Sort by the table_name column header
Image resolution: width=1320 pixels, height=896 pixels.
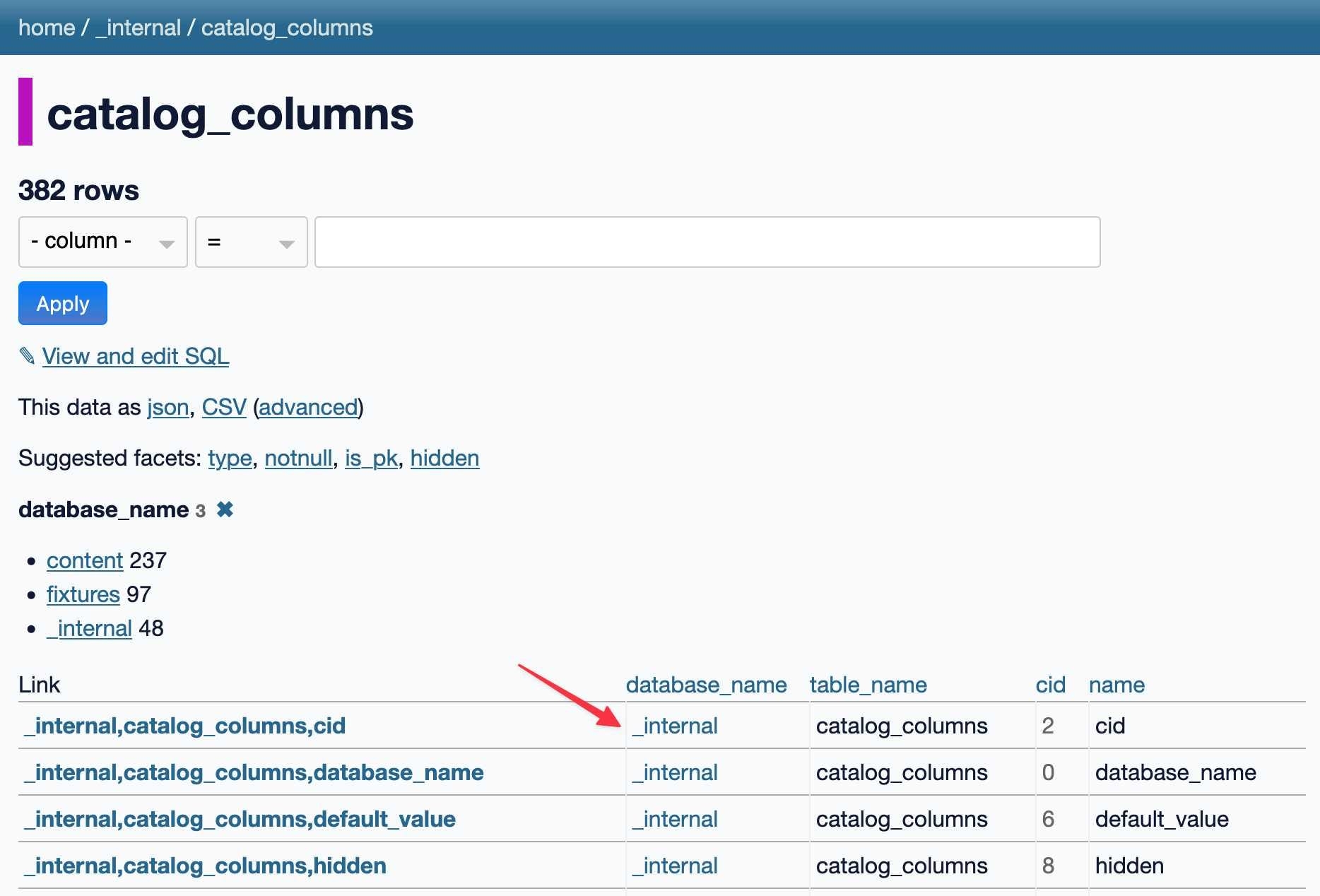click(x=868, y=685)
